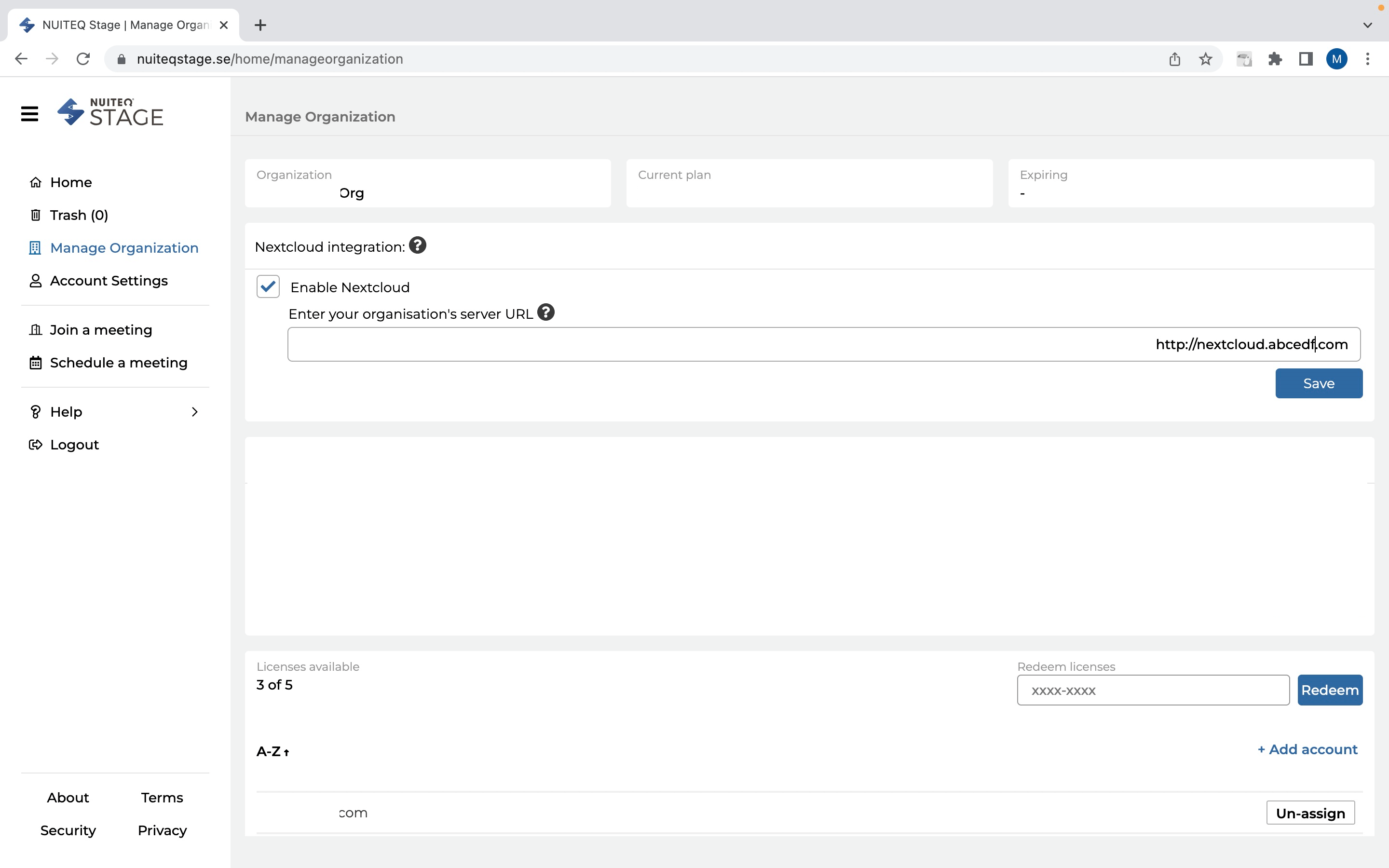Save the Nextcloud server URL

1319,383
